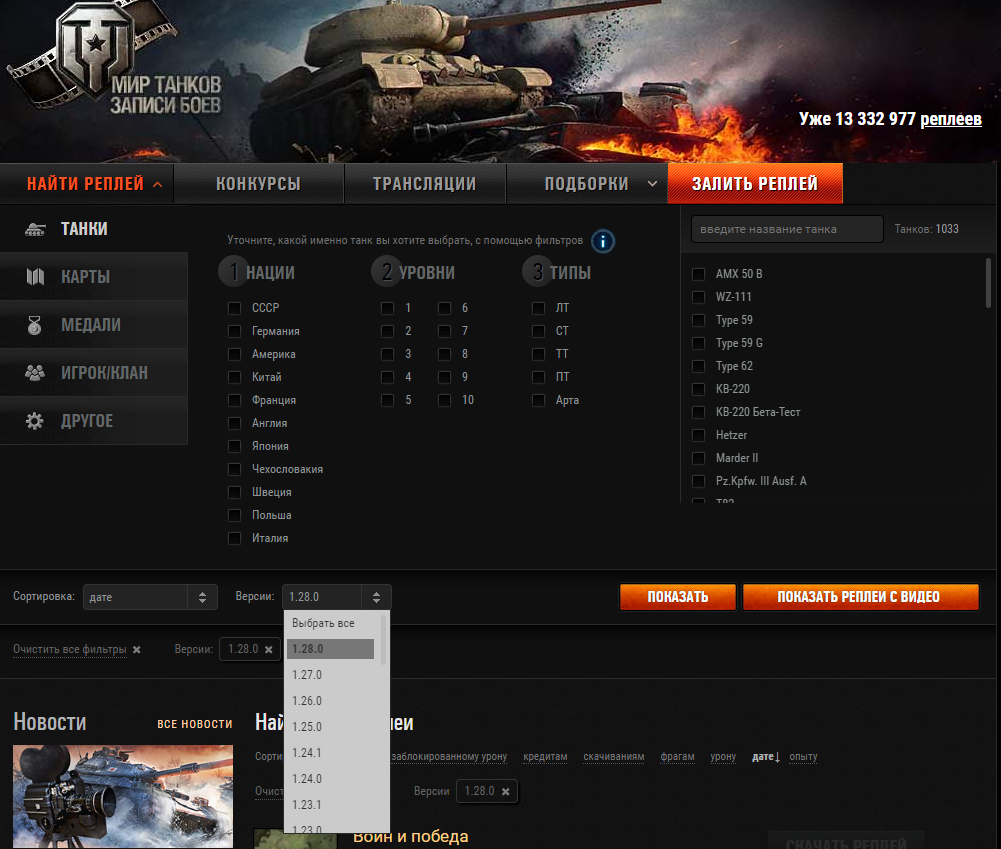Screen dimensions: 1001x849
Task: Enable the level 10 checkbox
Action: click(x=444, y=400)
